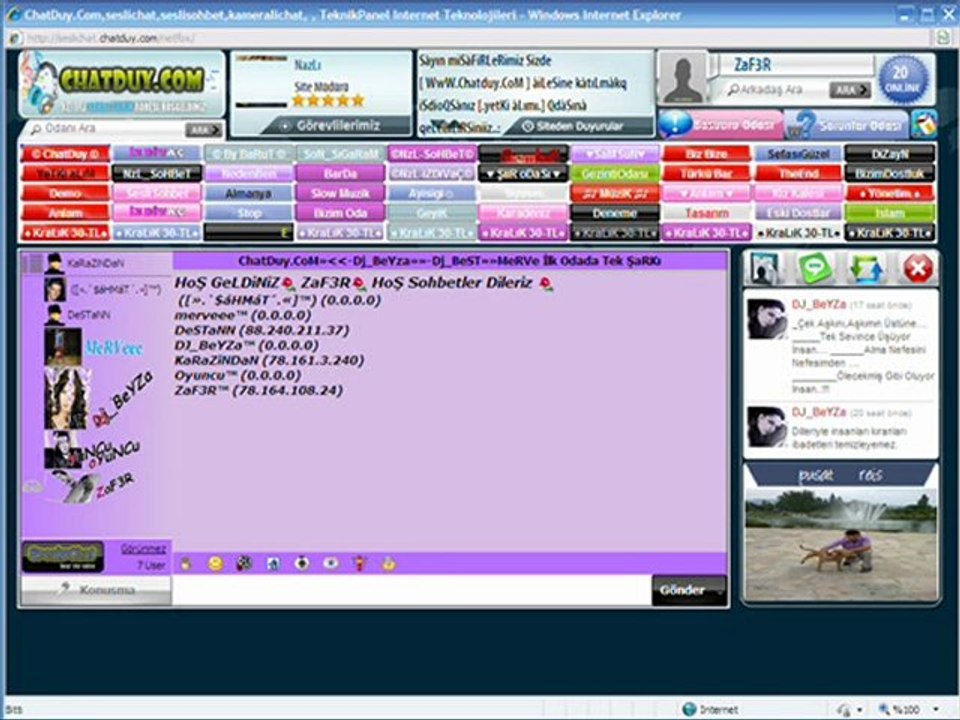Join the Eski Dostlar room
960x720 pixels.
798,213
